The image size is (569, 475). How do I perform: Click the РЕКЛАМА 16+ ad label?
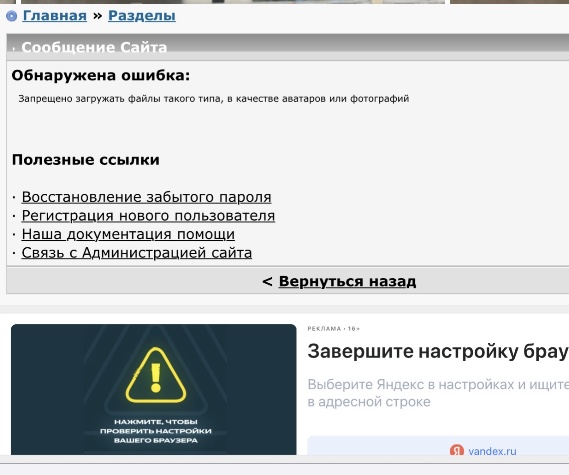(x=333, y=329)
